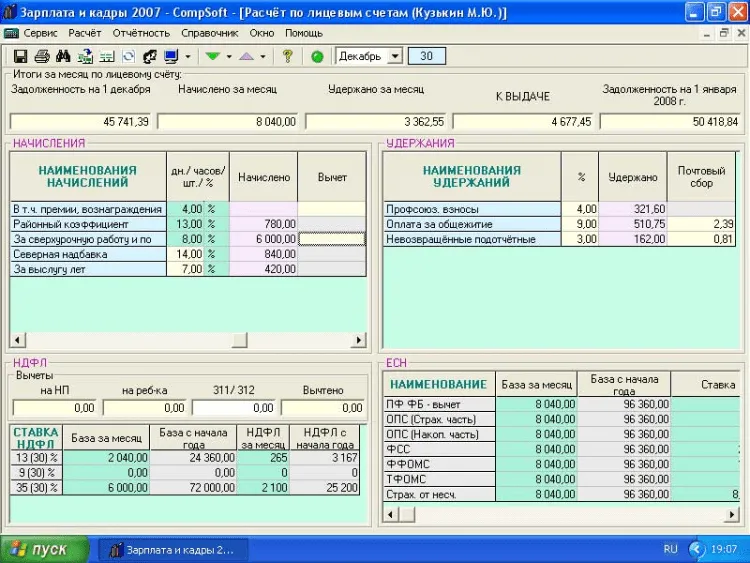Expand the arrow beside the green triangle
750x563 pixels.
point(228,57)
